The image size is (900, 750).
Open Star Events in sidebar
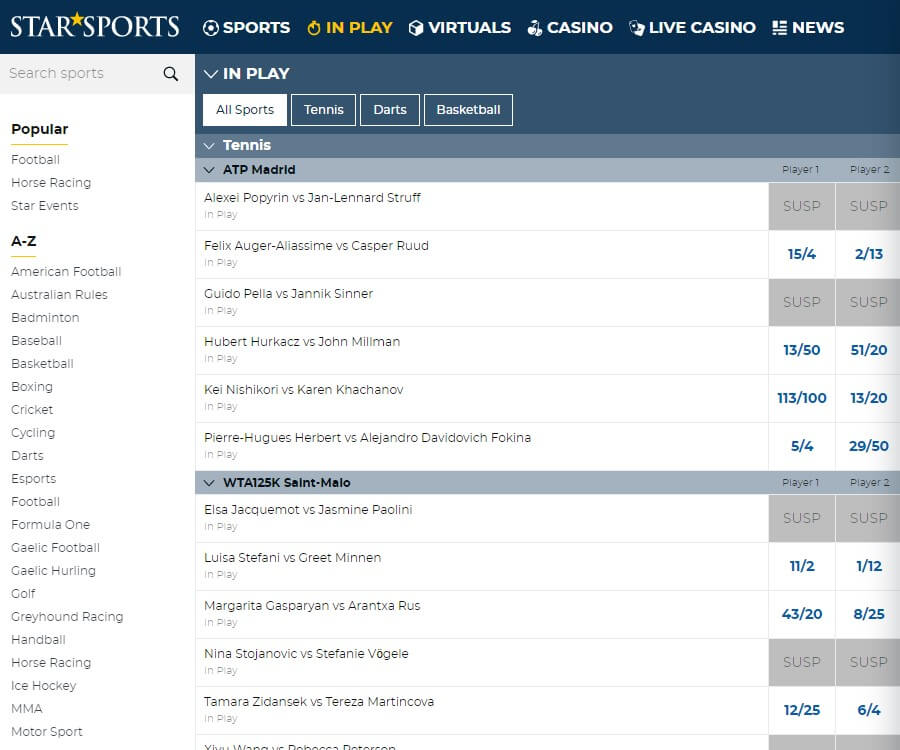(45, 205)
